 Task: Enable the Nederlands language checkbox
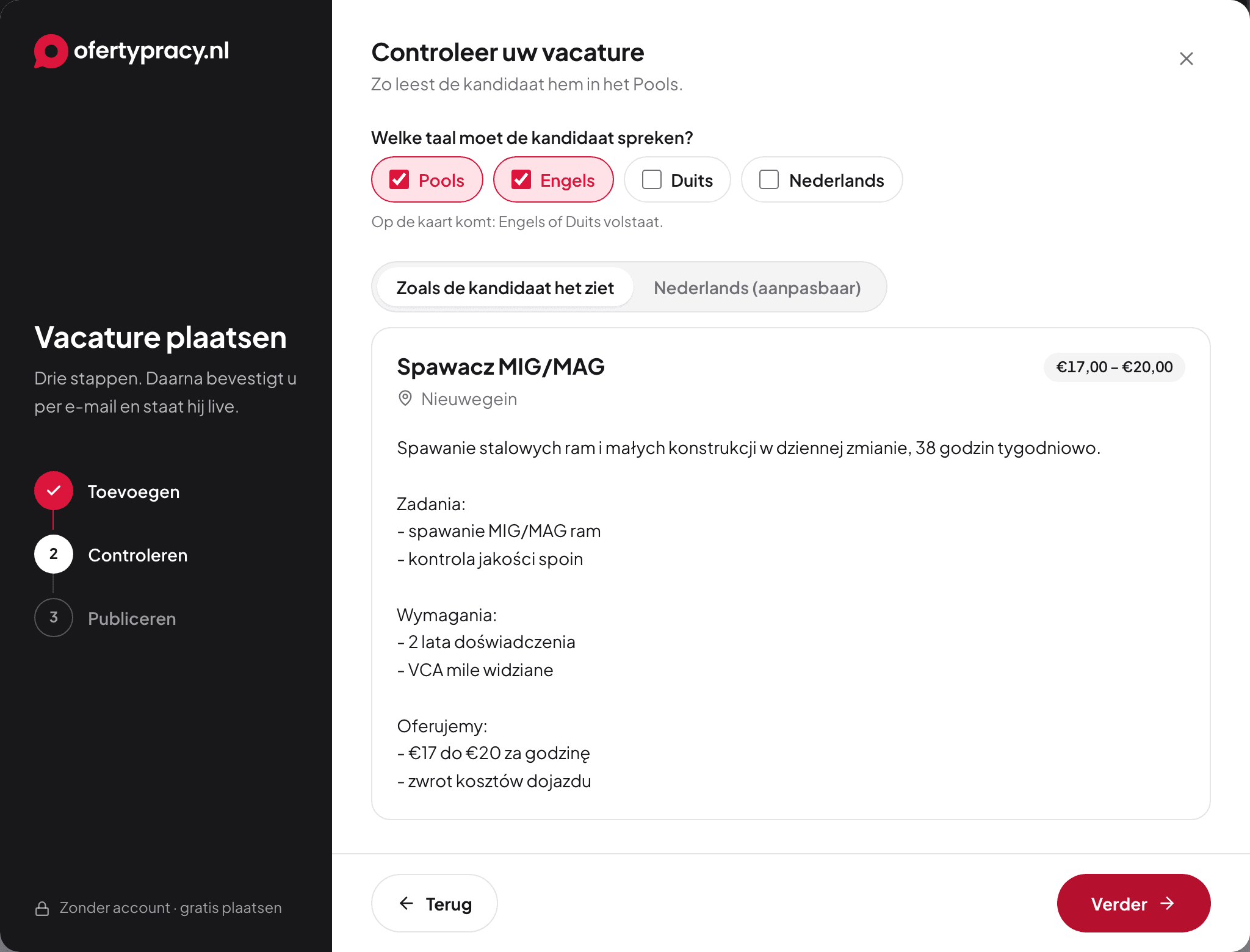click(769, 179)
